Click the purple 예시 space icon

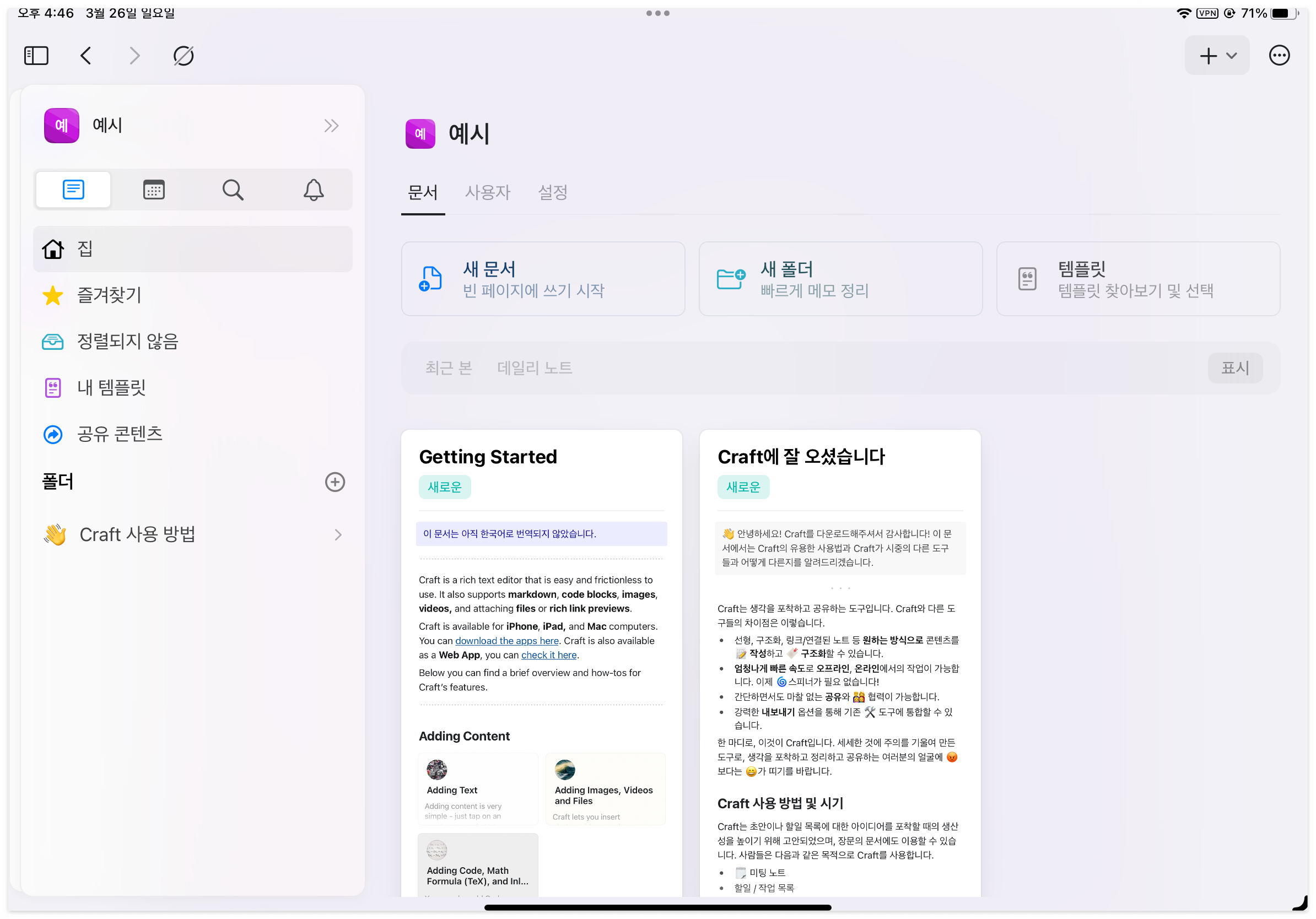[x=61, y=125]
